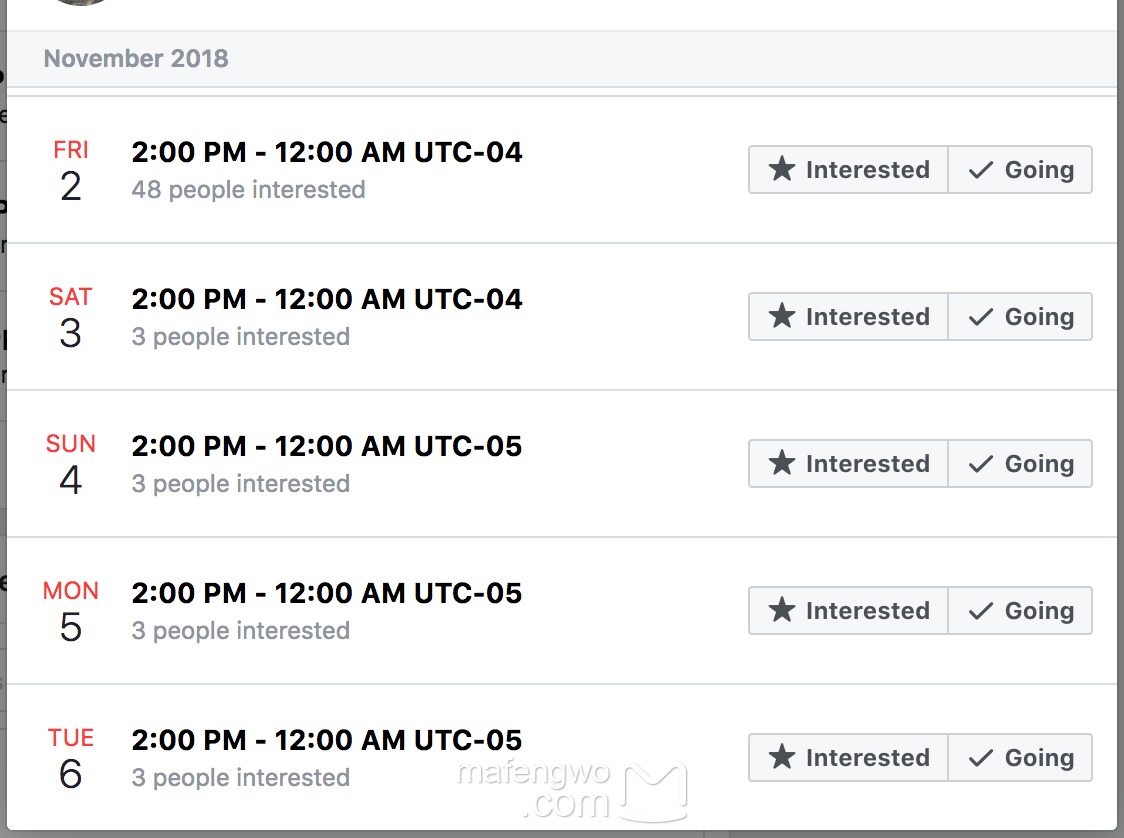The width and height of the screenshot is (1124, 838).
Task: Open Saturday 2:00 PM UTC-04 event time
Action: (x=327, y=300)
